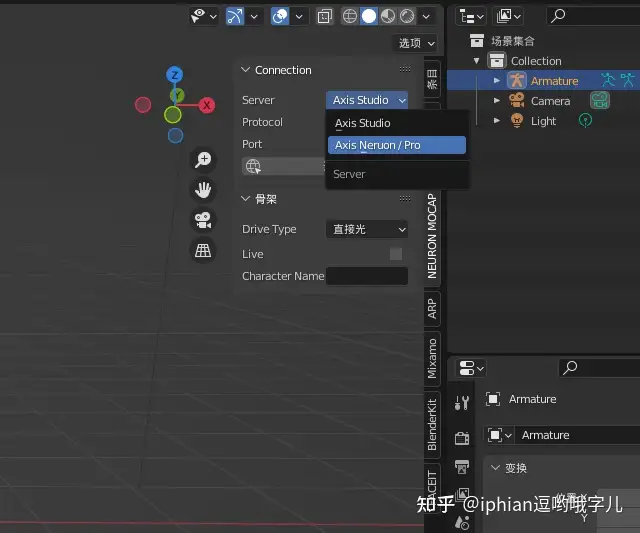
Task: Click the Collection archive icon
Action: pos(497,61)
